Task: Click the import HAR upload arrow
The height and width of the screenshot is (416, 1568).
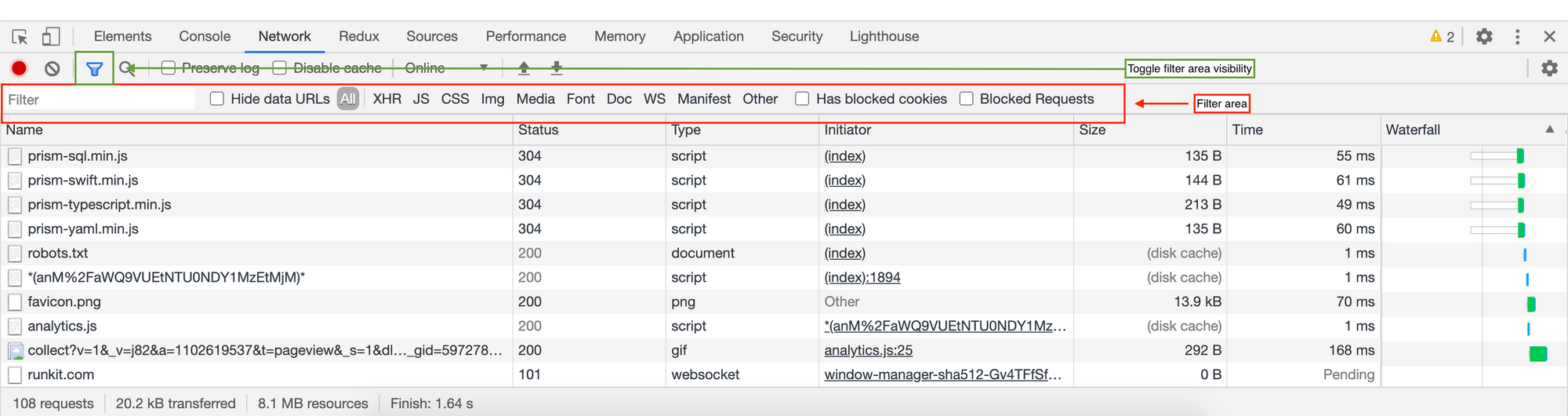Action: [x=524, y=68]
